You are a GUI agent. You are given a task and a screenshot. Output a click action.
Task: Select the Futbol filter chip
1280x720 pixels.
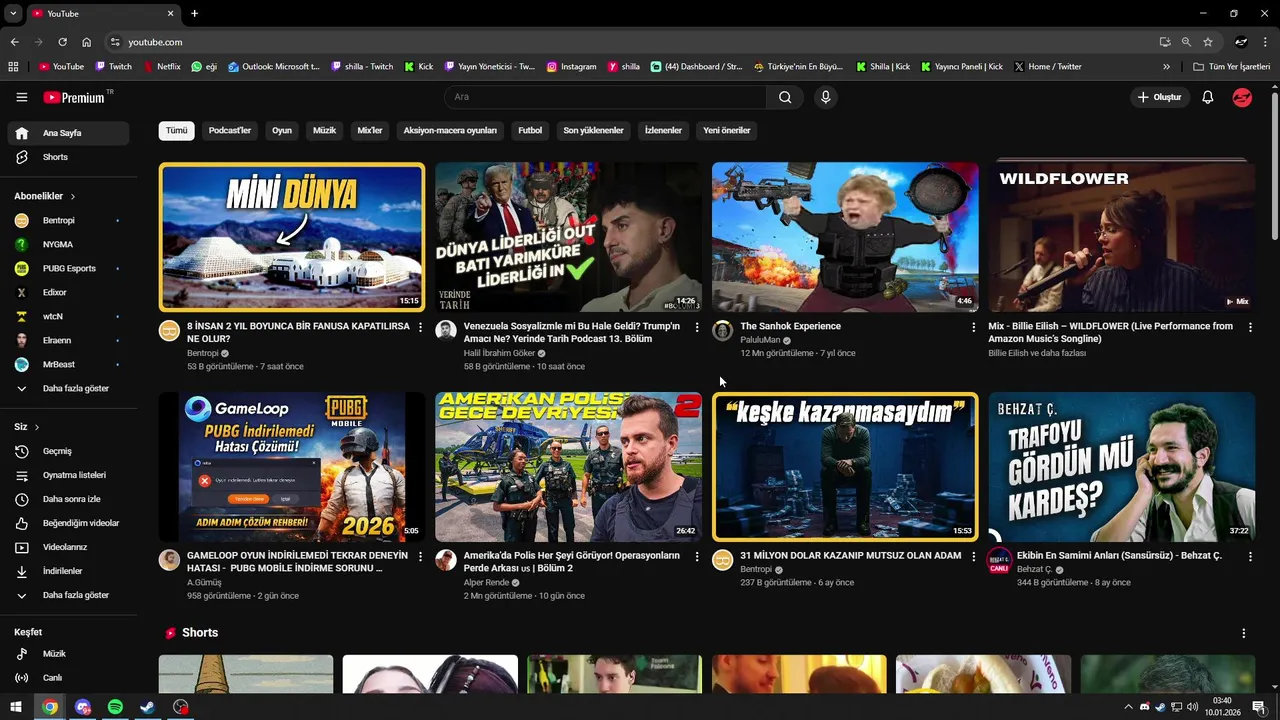(x=530, y=131)
